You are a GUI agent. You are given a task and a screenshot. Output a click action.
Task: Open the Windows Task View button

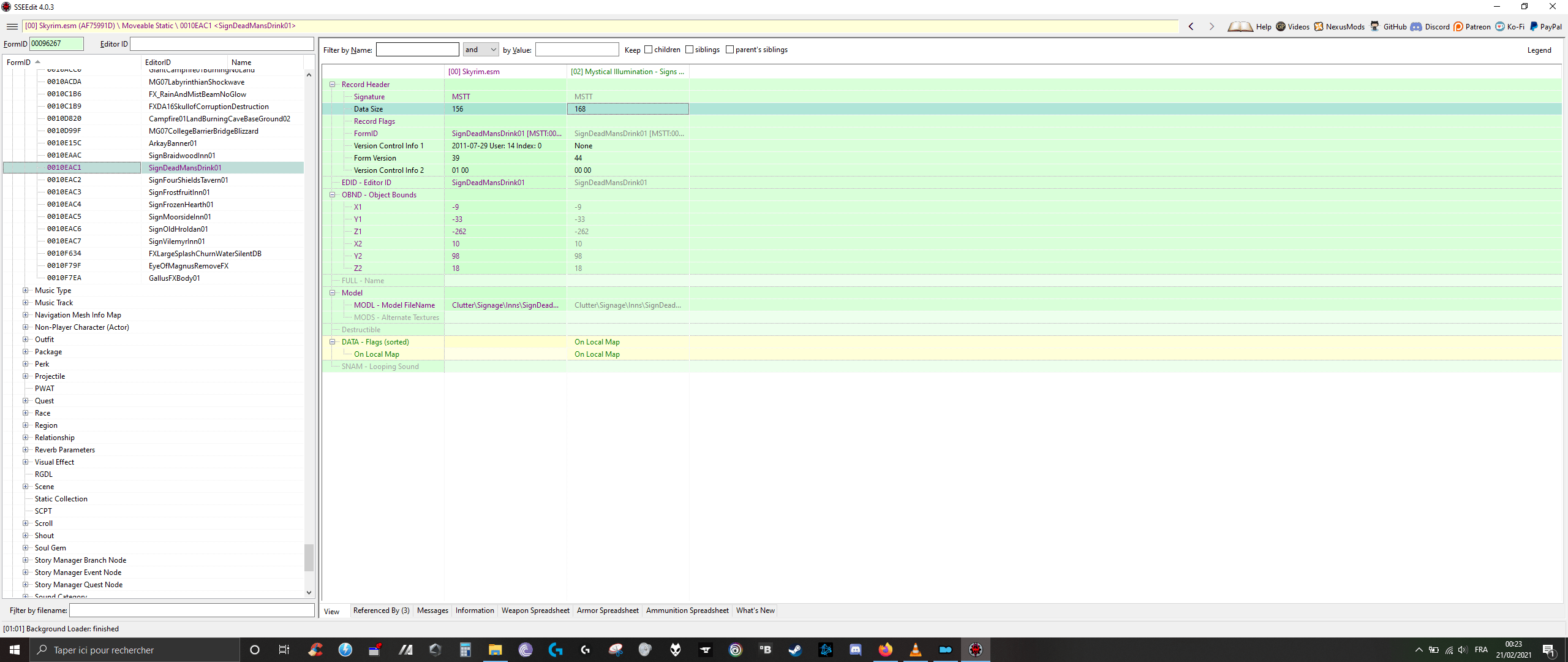(284, 650)
